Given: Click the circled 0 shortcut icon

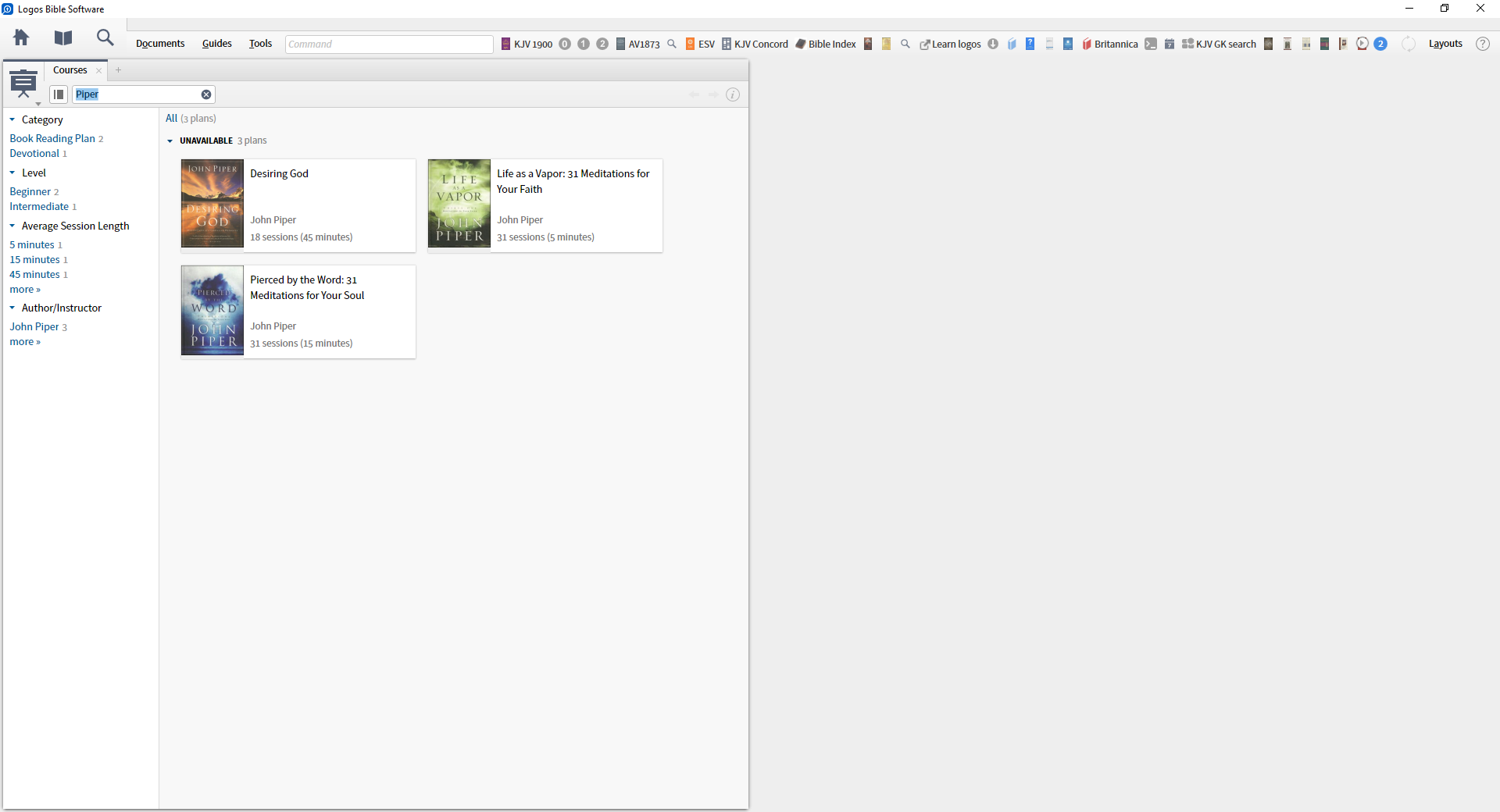Looking at the screenshot, I should [x=565, y=44].
